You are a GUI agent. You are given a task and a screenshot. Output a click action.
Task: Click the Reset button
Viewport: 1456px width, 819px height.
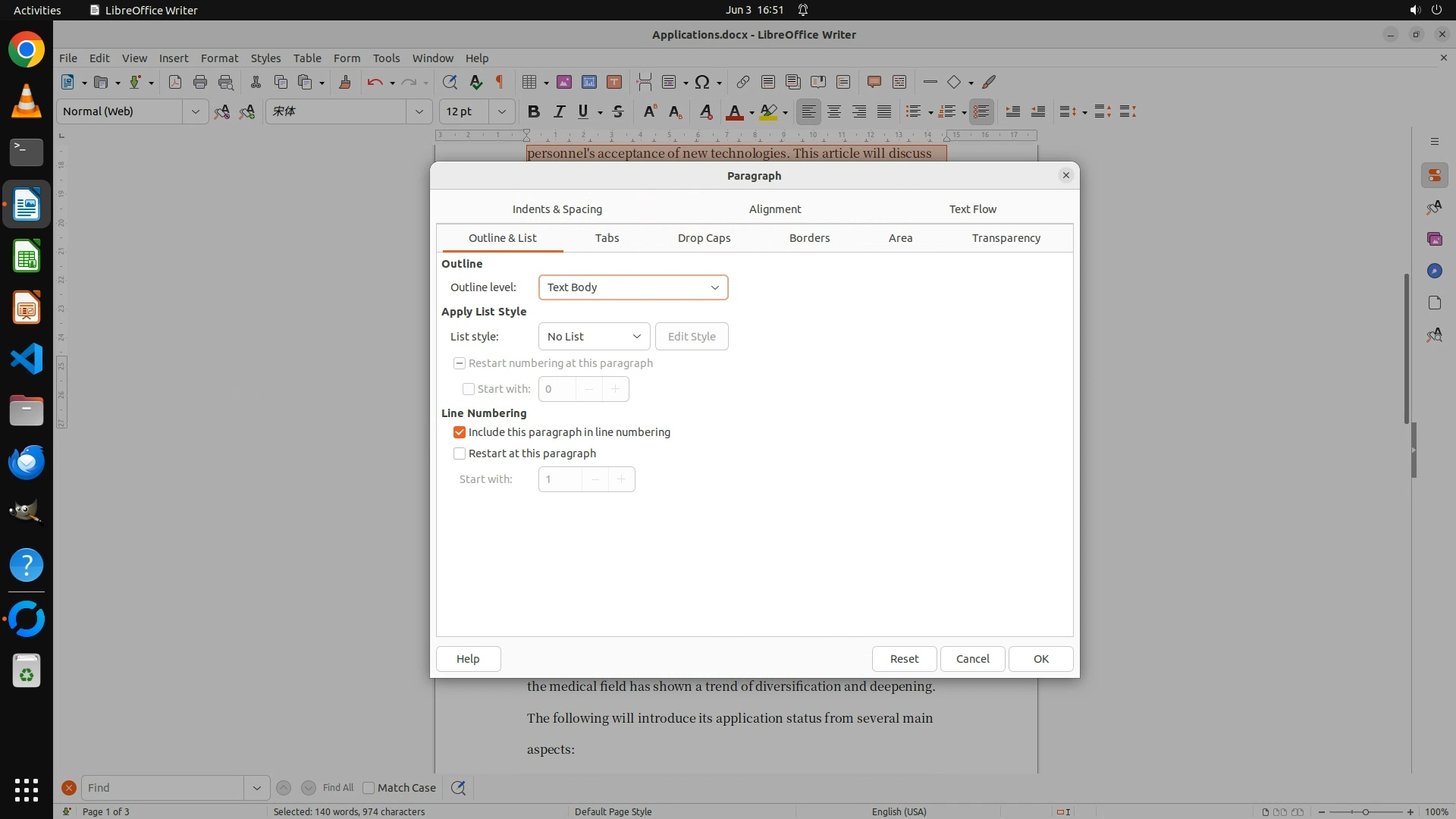904,659
